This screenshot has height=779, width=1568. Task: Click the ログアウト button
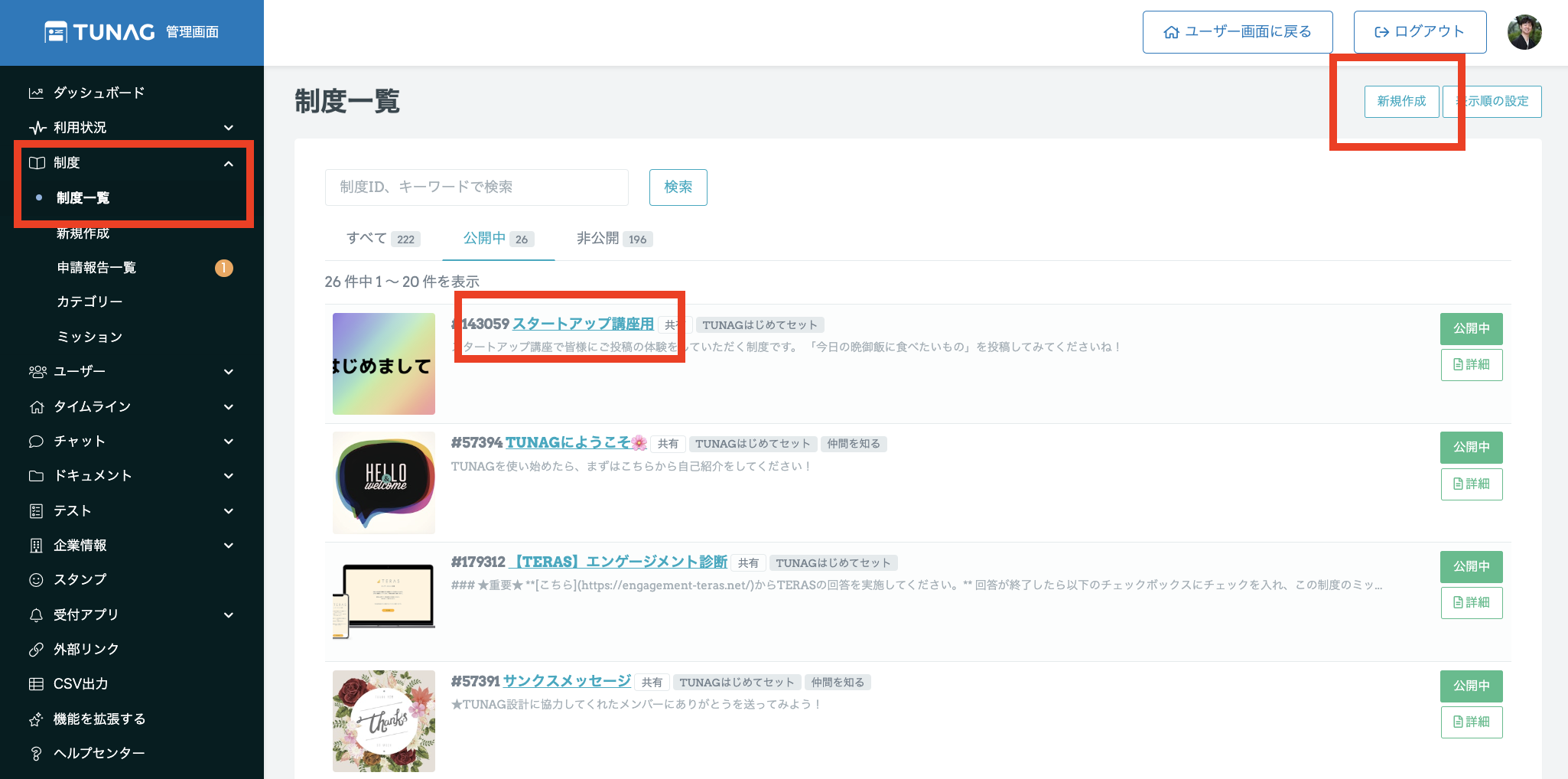tap(1420, 32)
